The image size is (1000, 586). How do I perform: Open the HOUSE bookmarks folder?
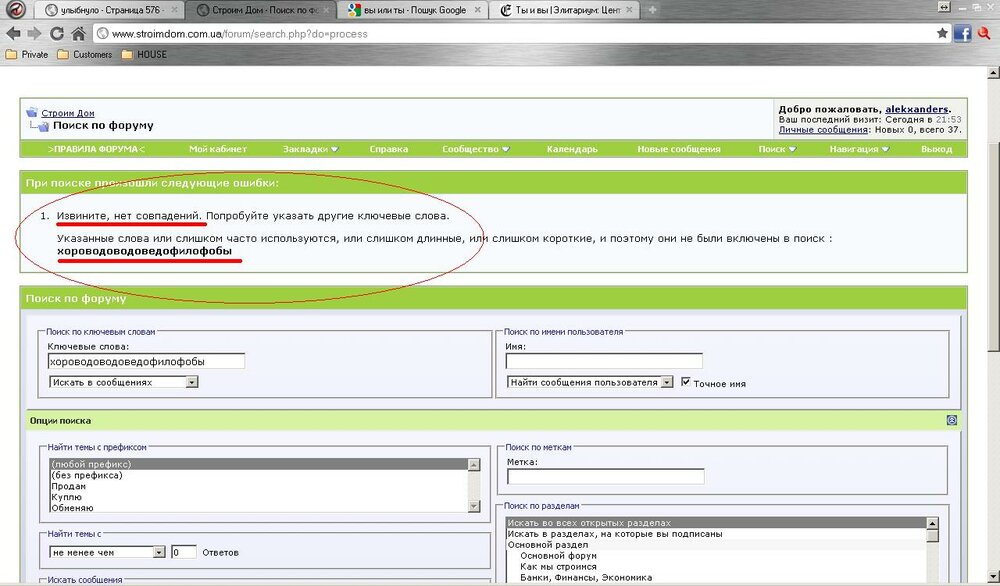144,55
